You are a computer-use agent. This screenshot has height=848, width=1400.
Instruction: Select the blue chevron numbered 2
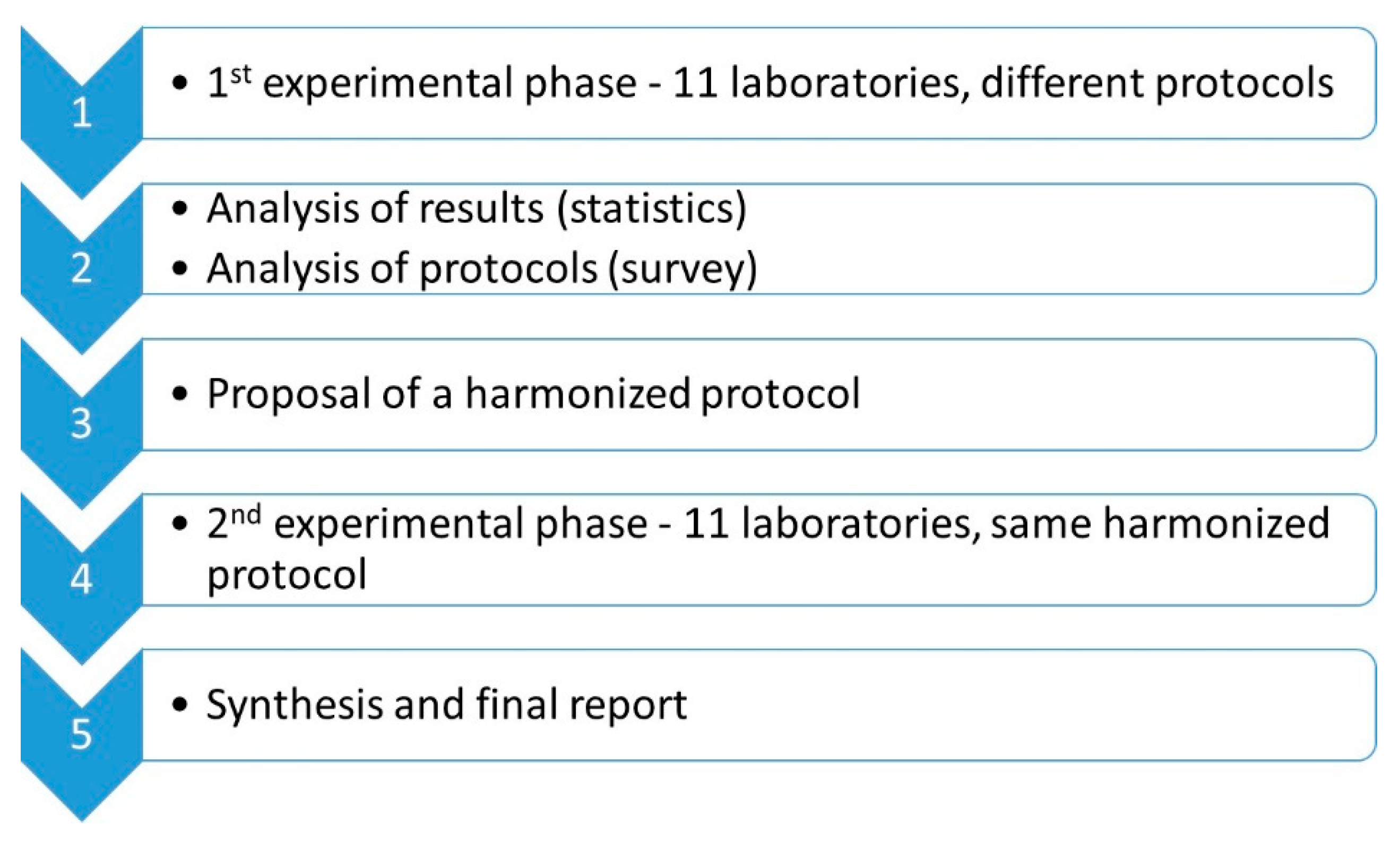(x=81, y=268)
